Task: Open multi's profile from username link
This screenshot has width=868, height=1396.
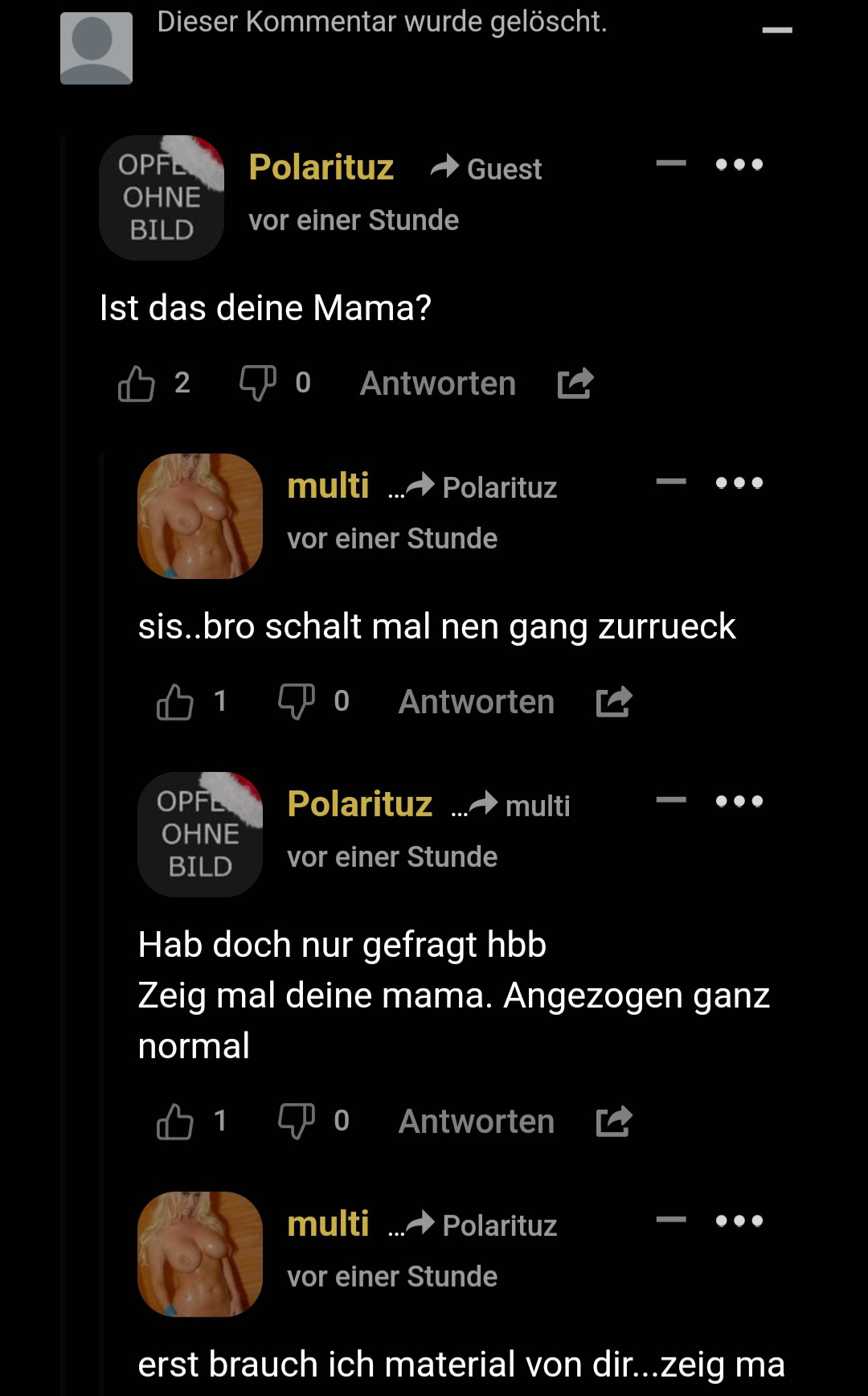Action: pyautogui.click(x=328, y=486)
